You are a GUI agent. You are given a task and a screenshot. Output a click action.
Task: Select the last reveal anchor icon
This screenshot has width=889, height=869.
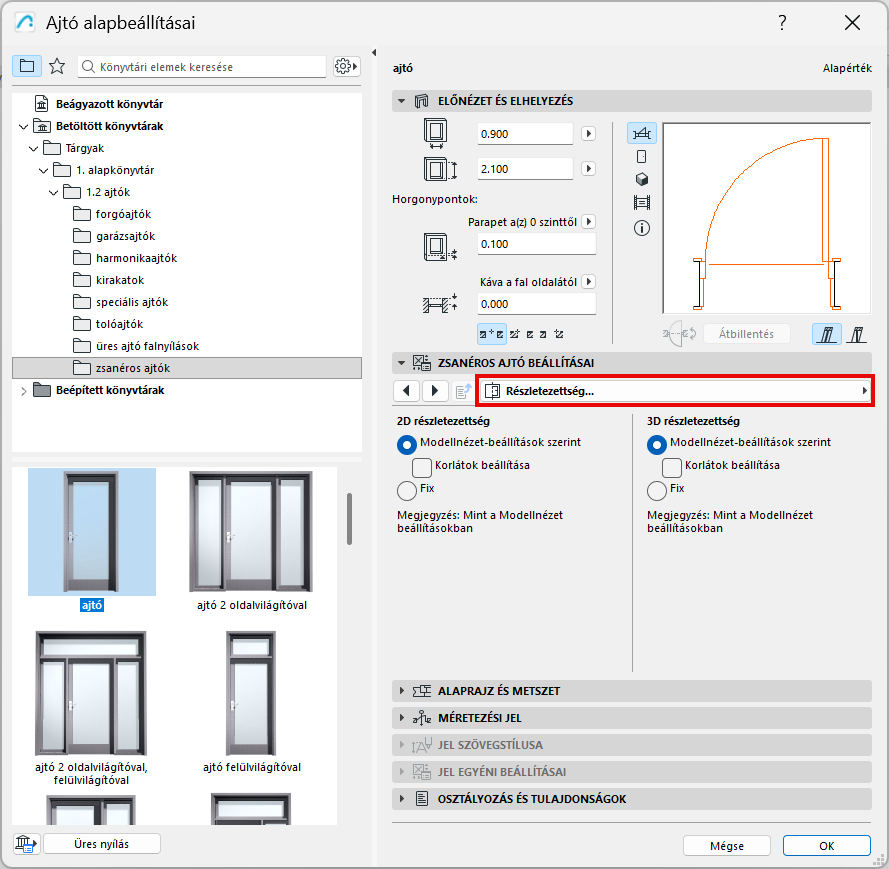coord(559,334)
